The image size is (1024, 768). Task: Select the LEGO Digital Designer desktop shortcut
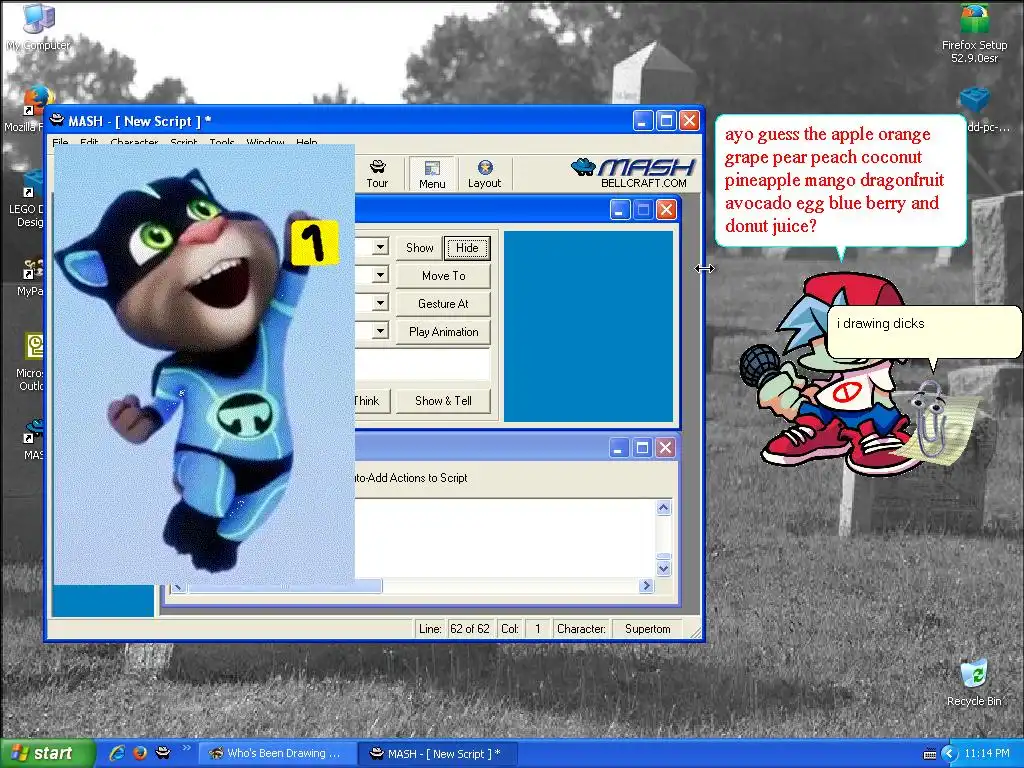pyautogui.click(x=26, y=199)
